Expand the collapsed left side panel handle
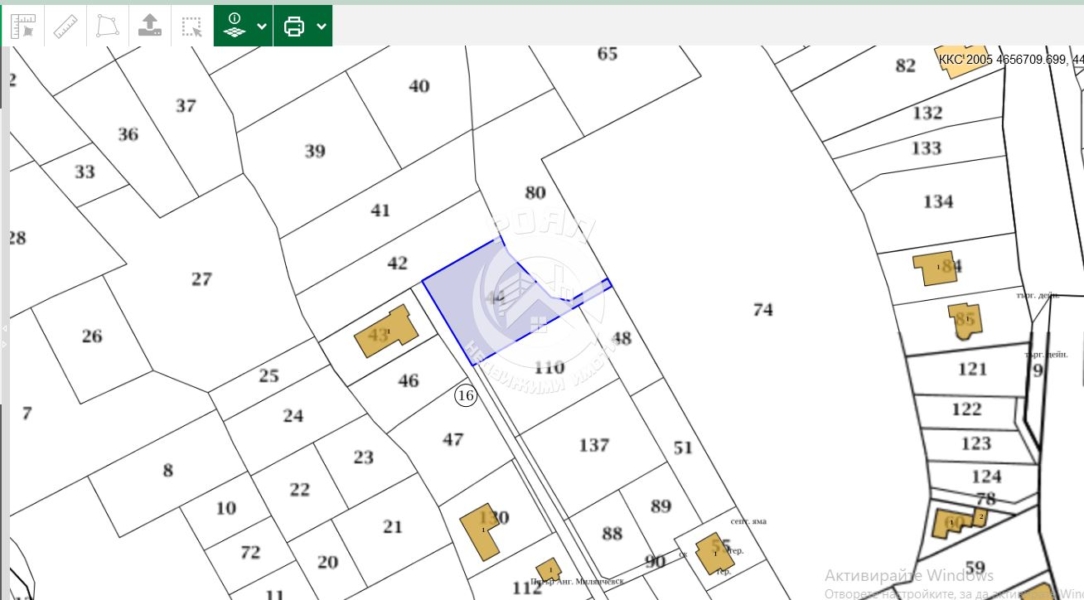This screenshot has width=1084, height=600. 4,335
